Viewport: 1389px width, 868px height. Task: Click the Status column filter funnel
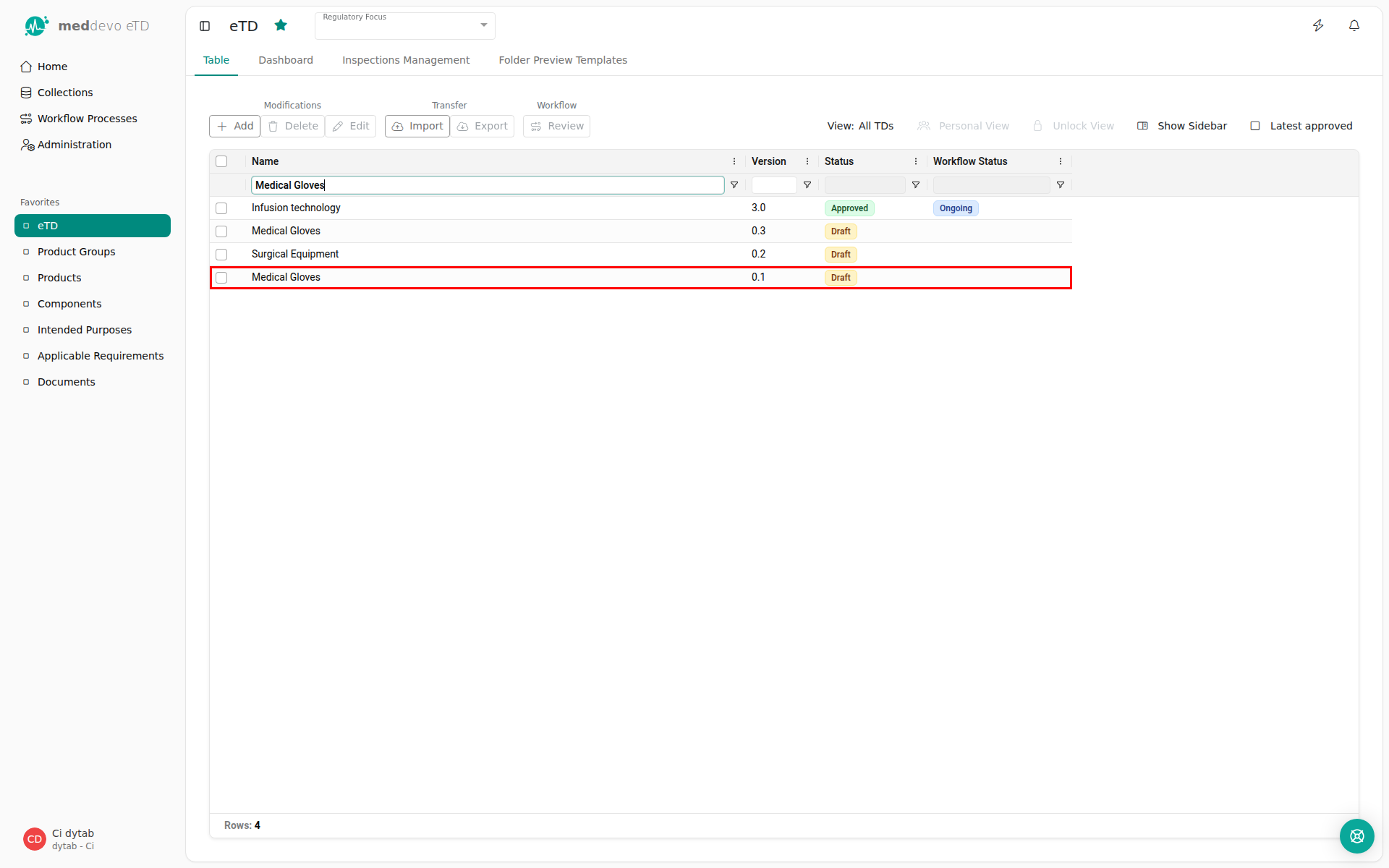[x=916, y=185]
